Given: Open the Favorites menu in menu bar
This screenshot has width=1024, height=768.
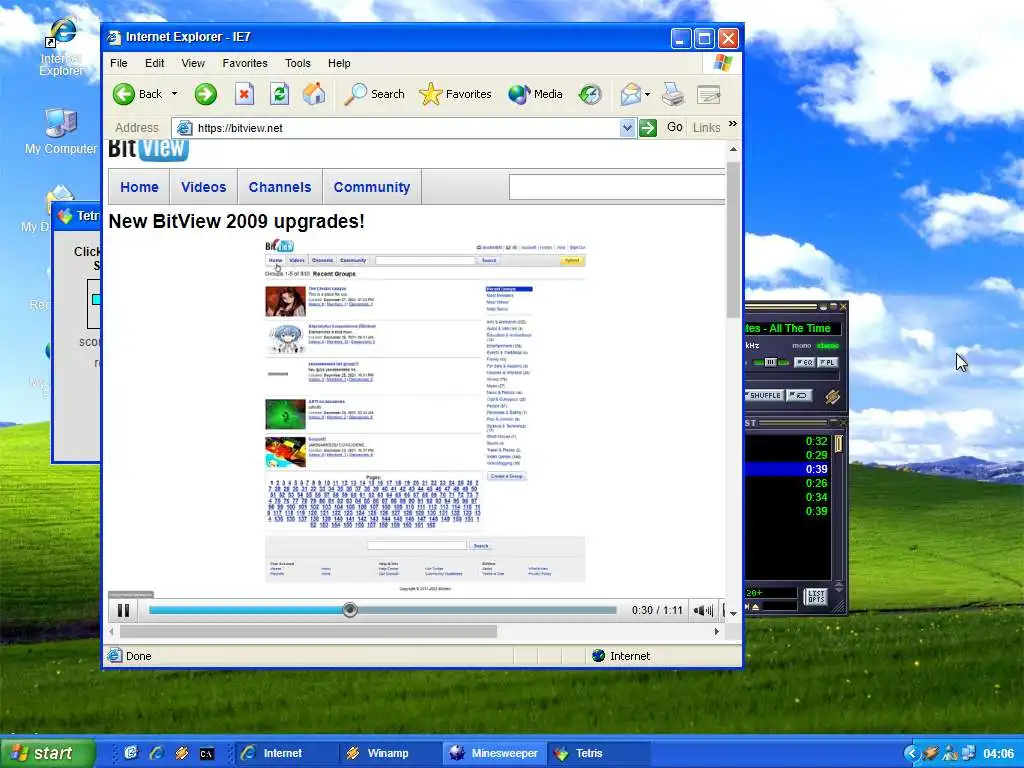Looking at the screenshot, I should tap(245, 63).
